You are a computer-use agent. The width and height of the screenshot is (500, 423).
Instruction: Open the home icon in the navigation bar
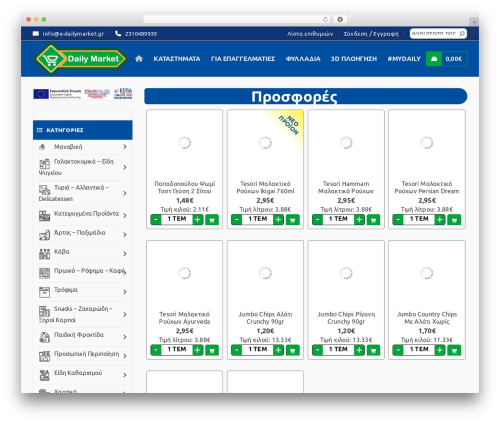click(x=139, y=59)
